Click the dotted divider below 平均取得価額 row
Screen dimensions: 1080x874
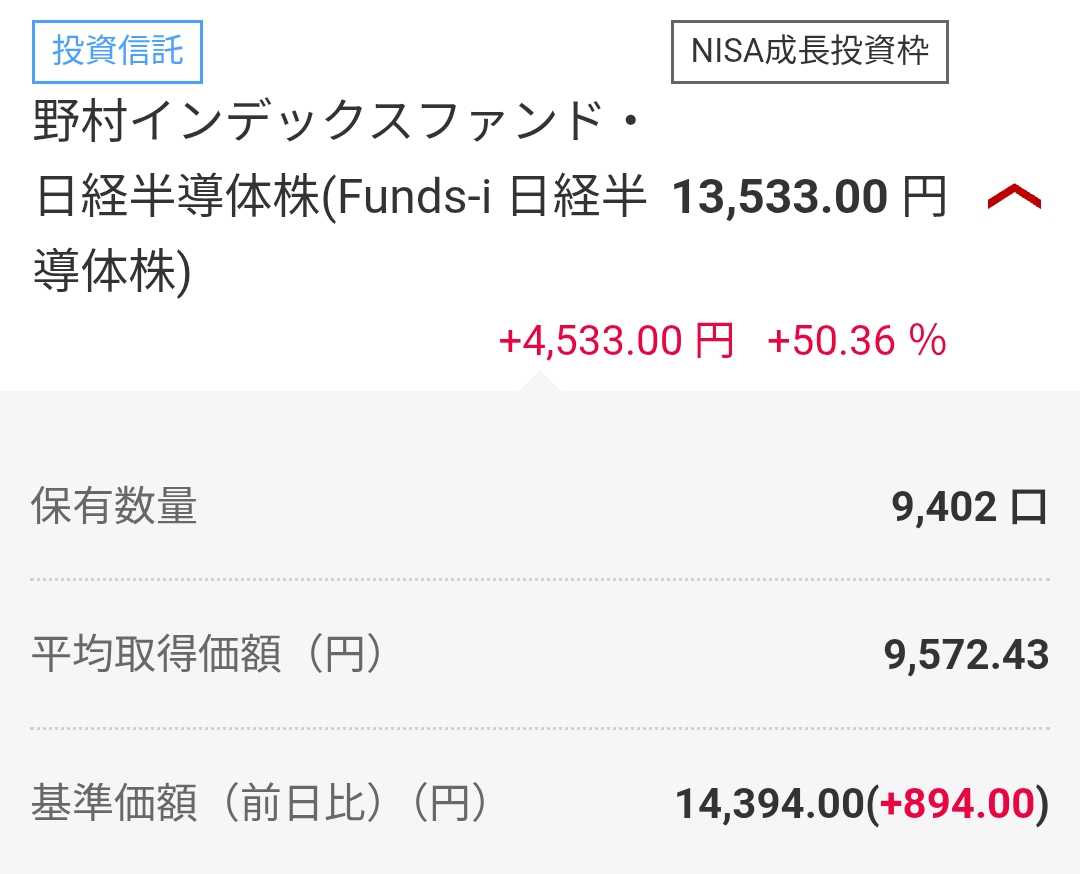[x=540, y=728]
